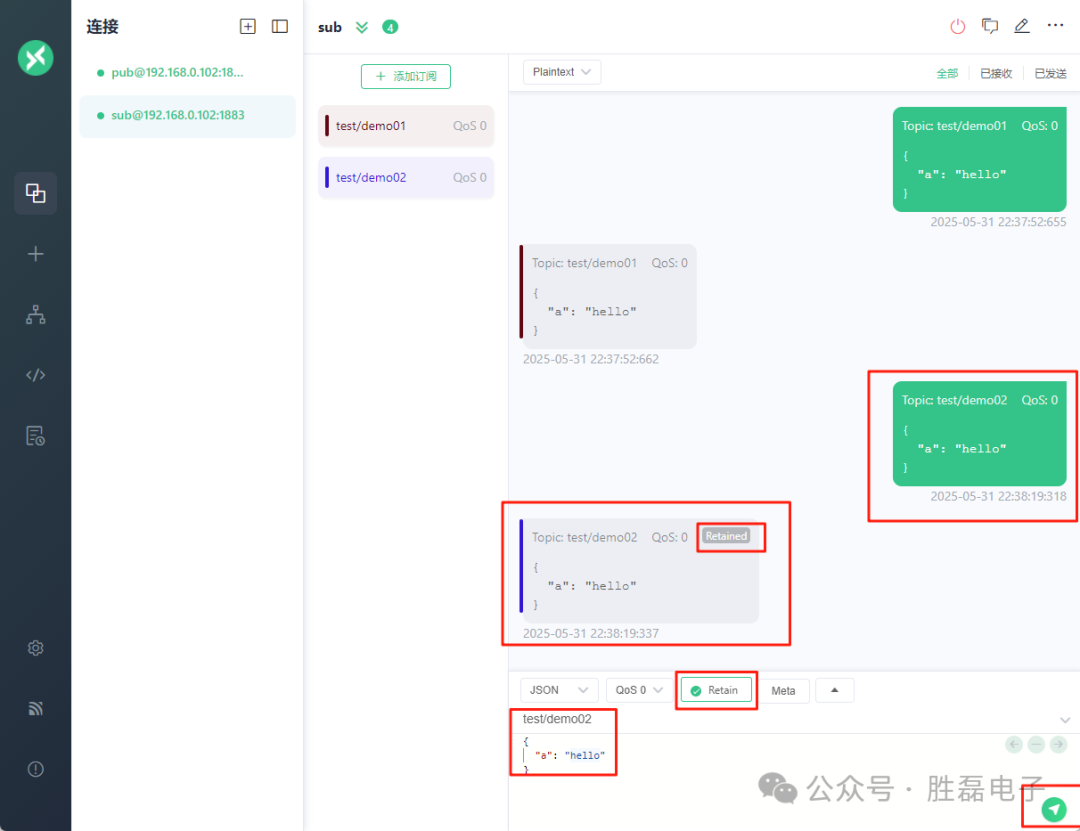Screen dimensions: 1080x831
Task: Open new window icon in header
Action: 990,26
